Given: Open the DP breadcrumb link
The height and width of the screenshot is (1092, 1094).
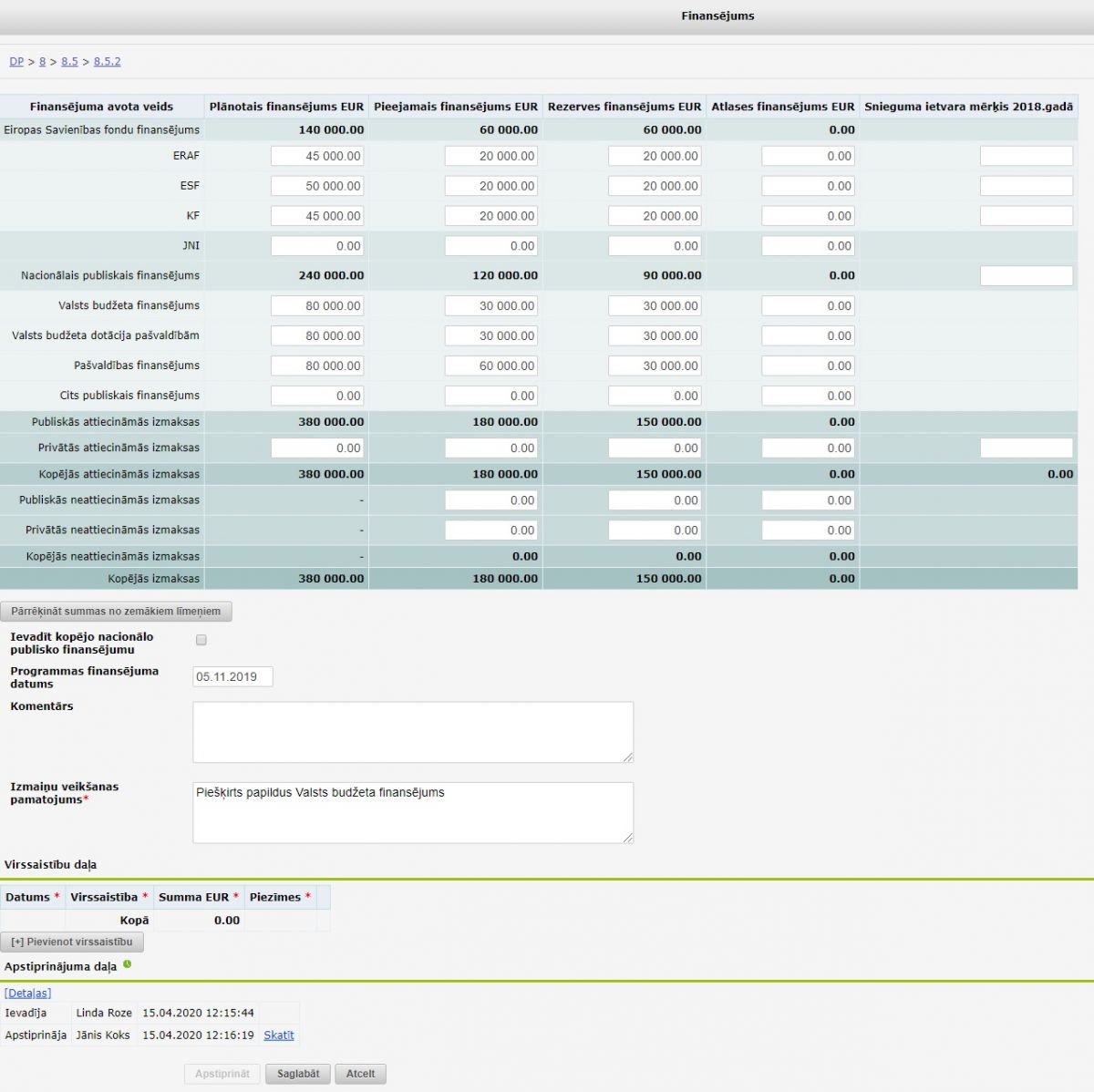Looking at the screenshot, I should point(16,62).
